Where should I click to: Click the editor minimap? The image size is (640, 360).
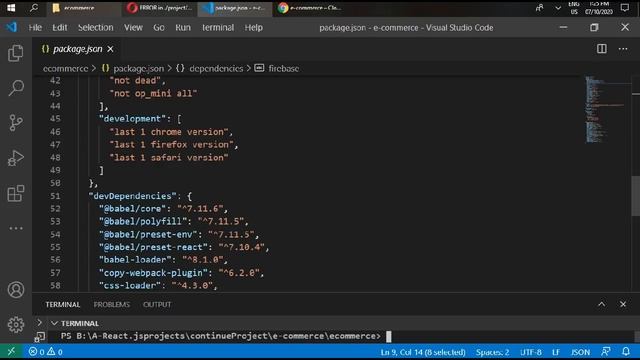tap(607, 109)
